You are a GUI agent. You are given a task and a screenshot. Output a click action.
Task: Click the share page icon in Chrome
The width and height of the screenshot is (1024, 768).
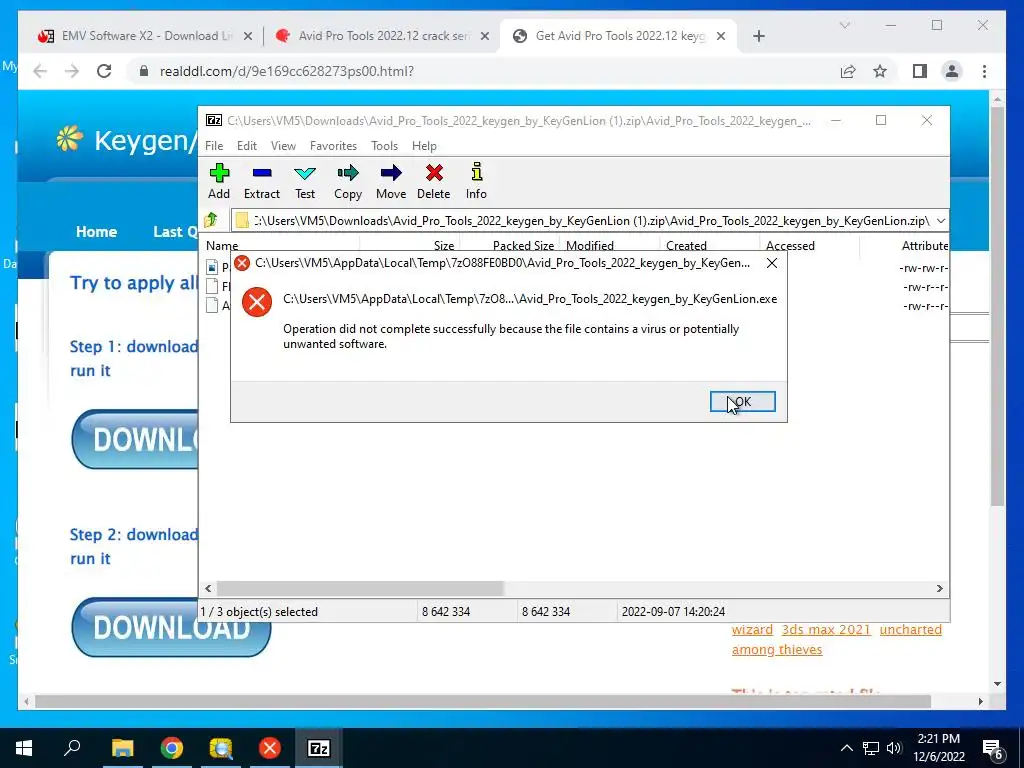(848, 71)
